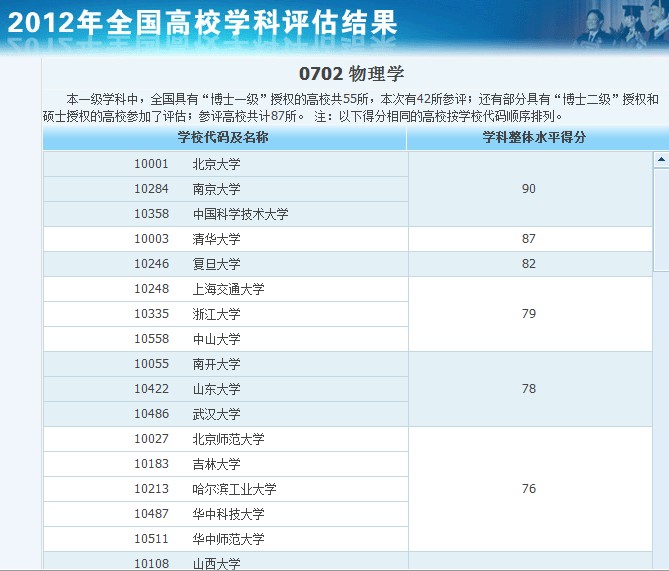This screenshot has width=669, height=571.
Task: Select 山西大学 at table bottom
Action: click(216, 564)
